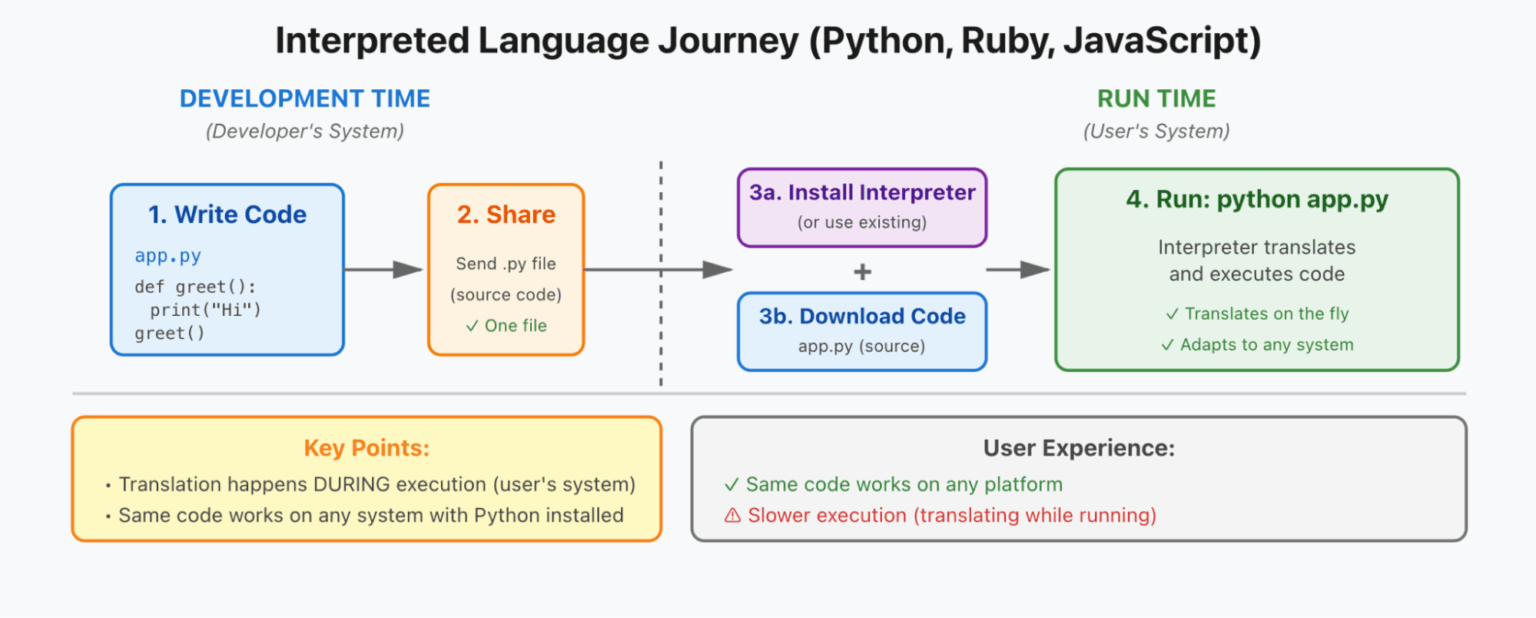1536x618 pixels.
Task: Click the checkmark next to One file
Action: point(472,325)
